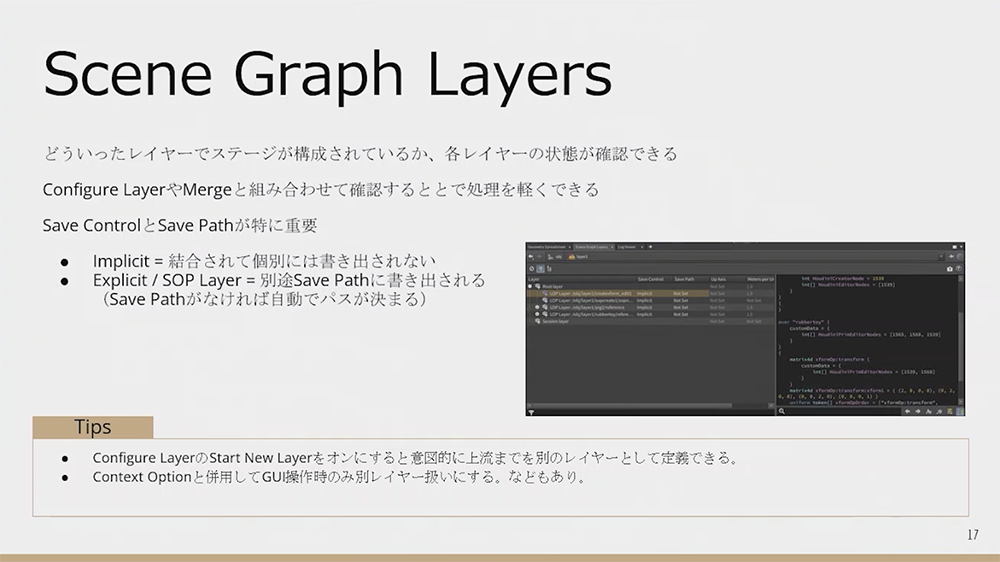The height and width of the screenshot is (562, 1000).
Task: Click the back navigation arrow in the pane
Action: click(533, 256)
